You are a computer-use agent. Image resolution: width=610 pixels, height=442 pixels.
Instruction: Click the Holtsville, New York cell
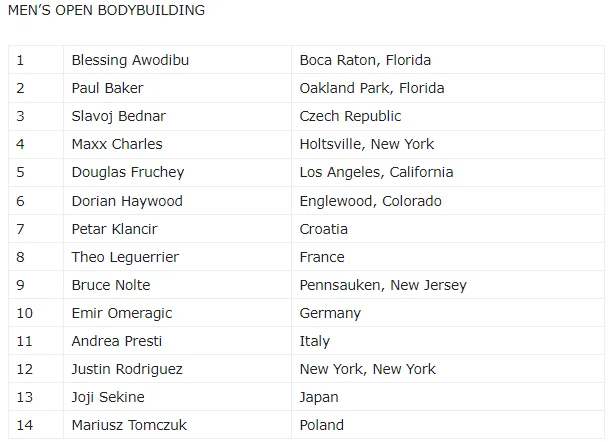(366, 144)
